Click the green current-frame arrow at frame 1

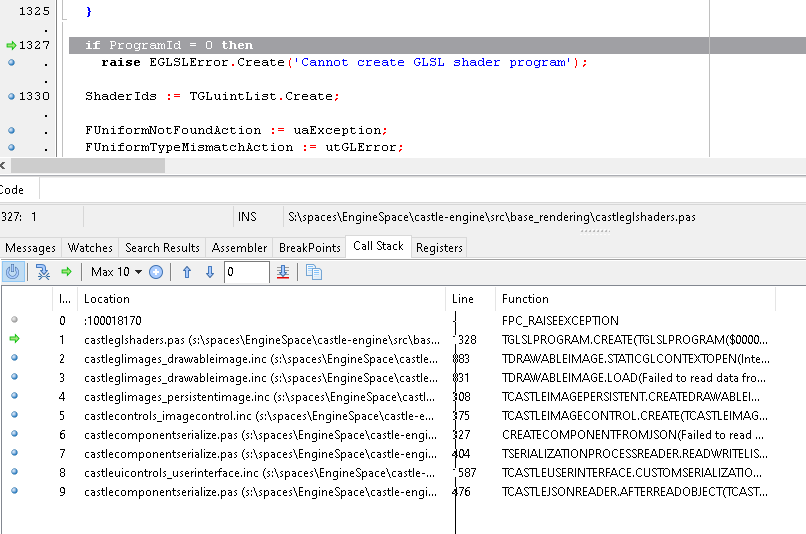14,339
